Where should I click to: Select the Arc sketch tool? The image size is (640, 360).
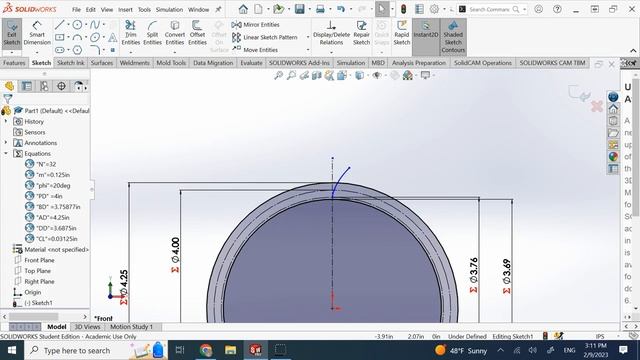tap(77, 38)
